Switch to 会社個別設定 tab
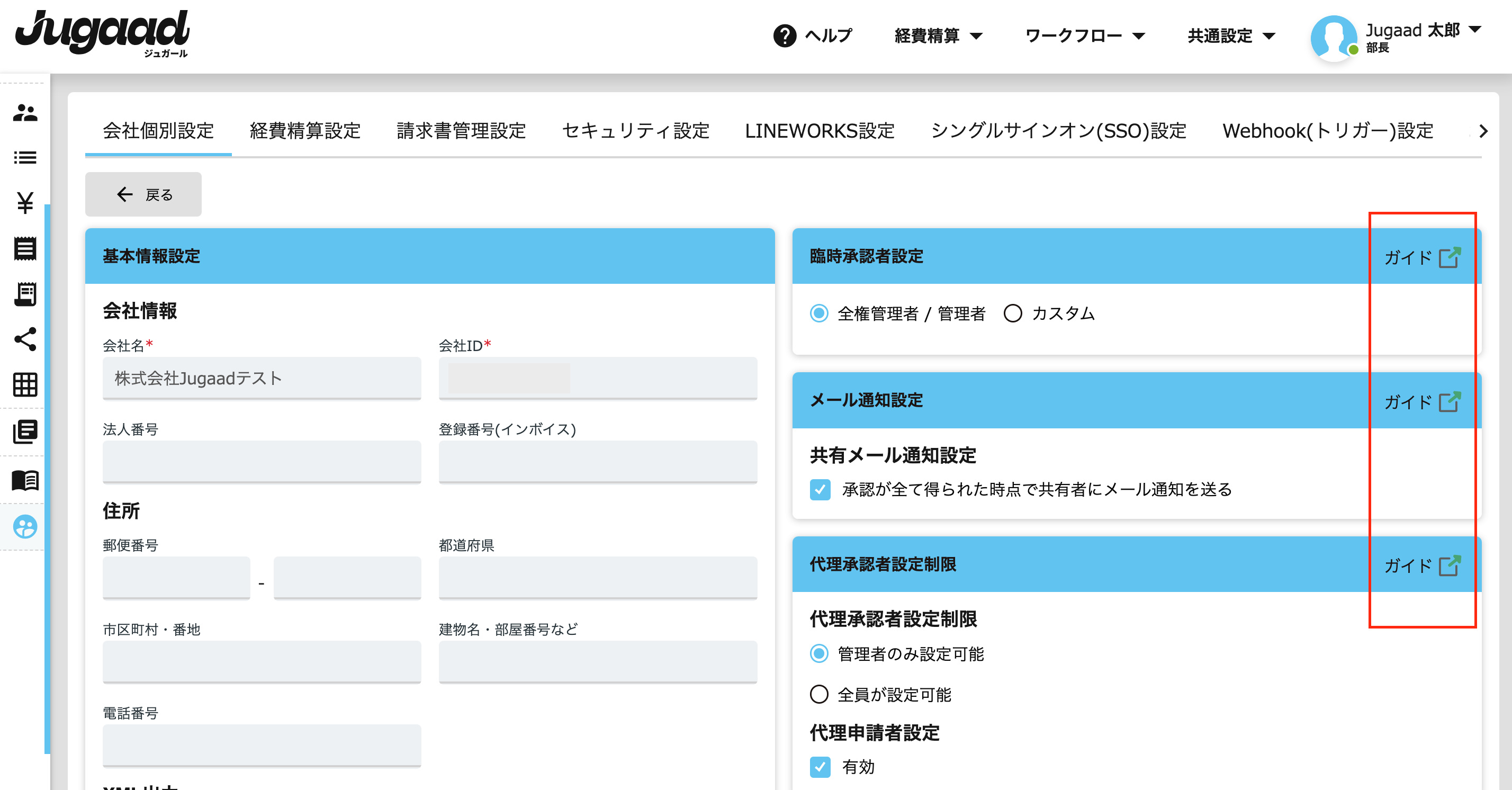This screenshot has height=790, width=1512. click(x=158, y=131)
